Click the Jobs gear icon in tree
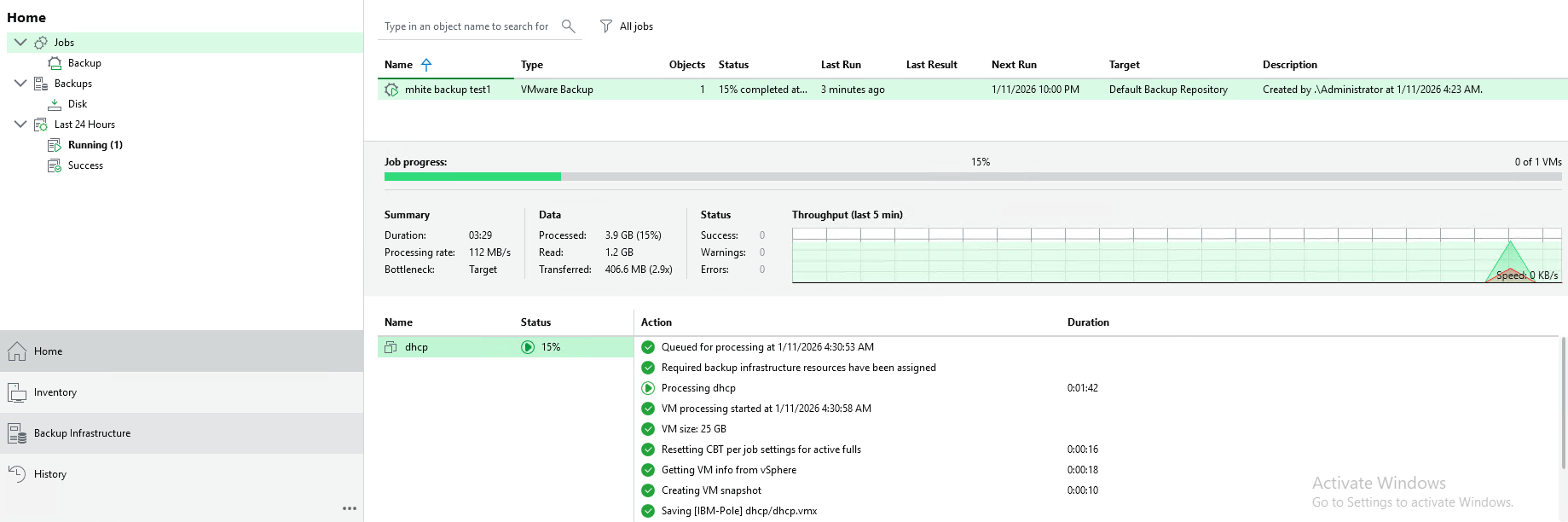Image resolution: width=1568 pixels, height=522 pixels. click(x=41, y=43)
